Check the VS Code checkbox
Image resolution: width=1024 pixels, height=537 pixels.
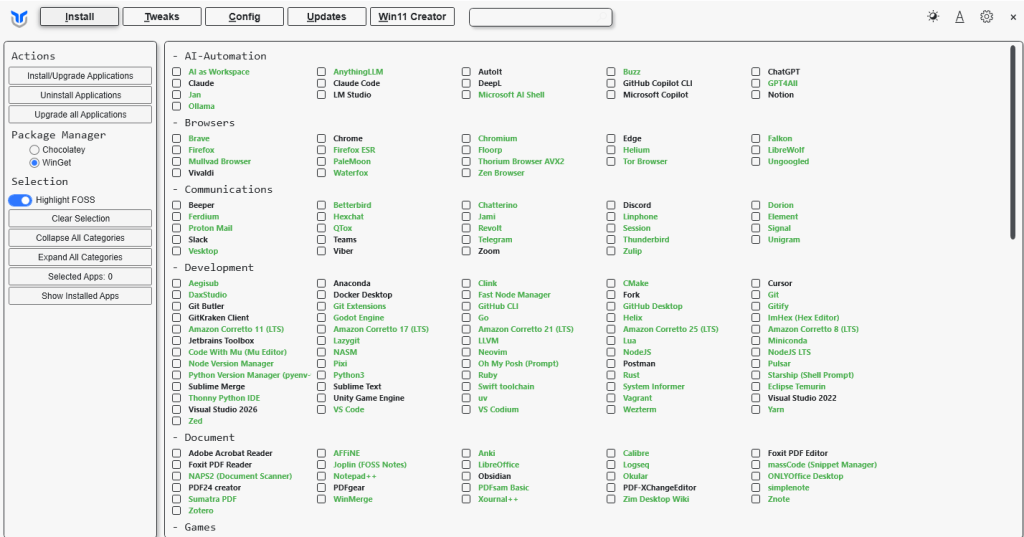321,410
